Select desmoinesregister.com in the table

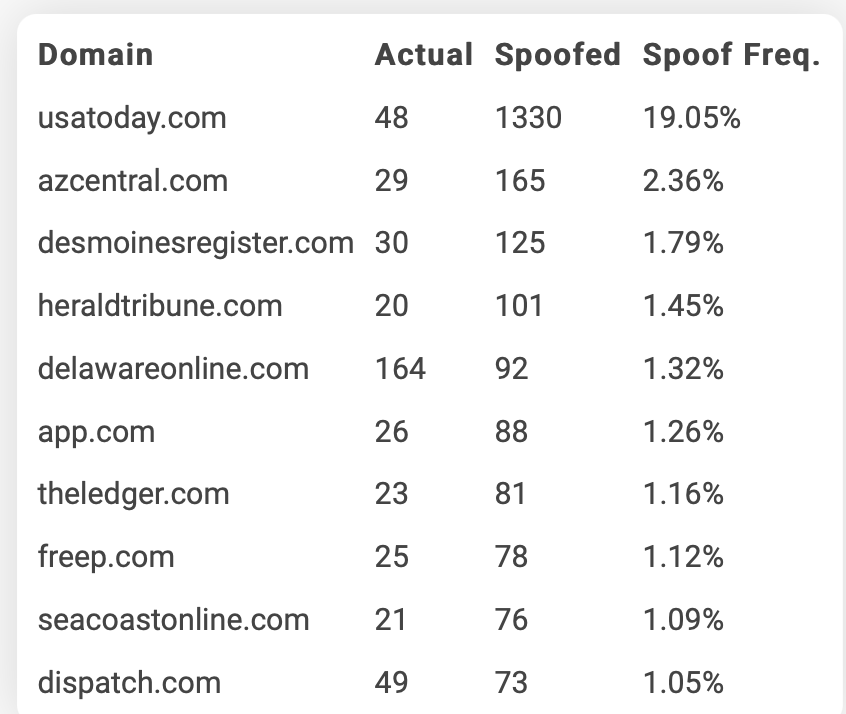(x=195, y=243)
